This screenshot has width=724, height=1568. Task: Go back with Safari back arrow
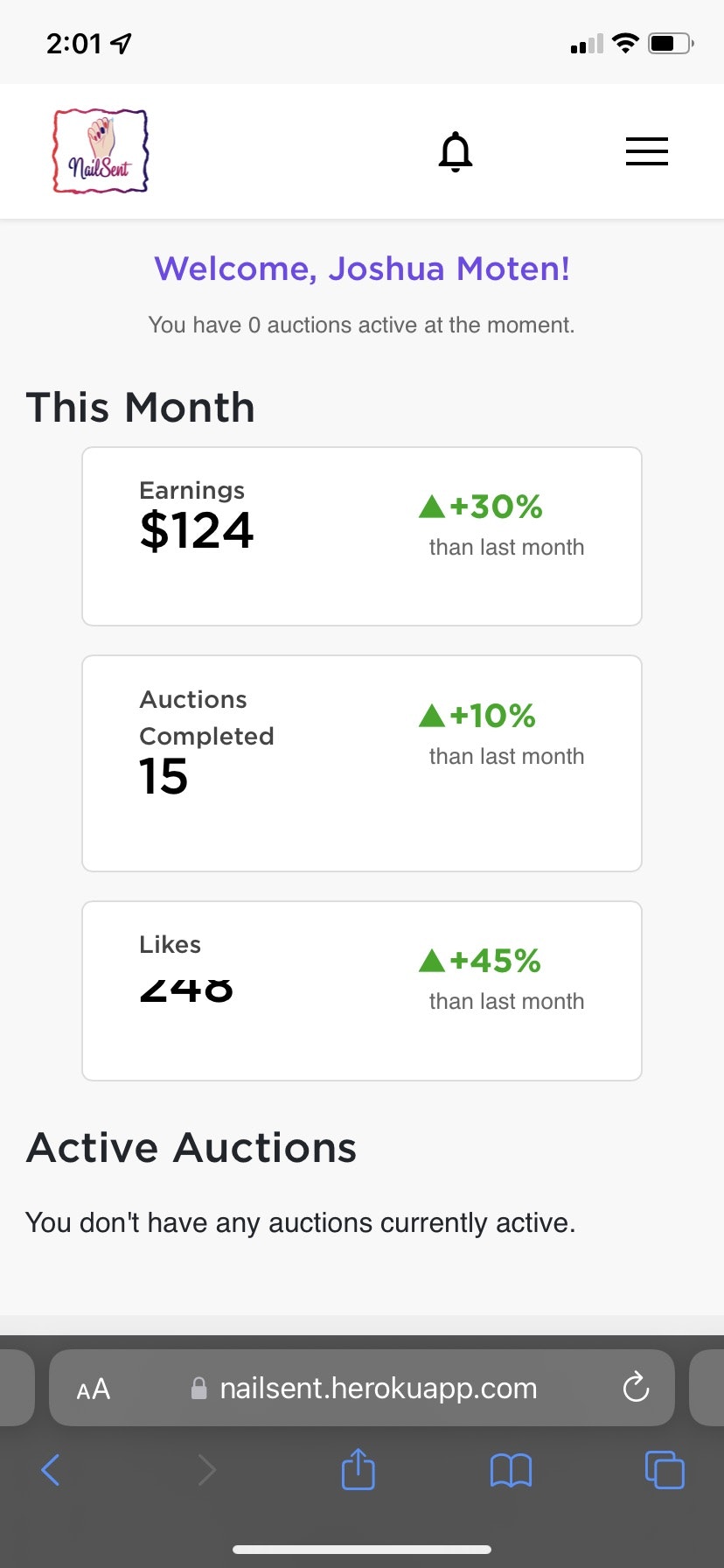coord(51,1470)
